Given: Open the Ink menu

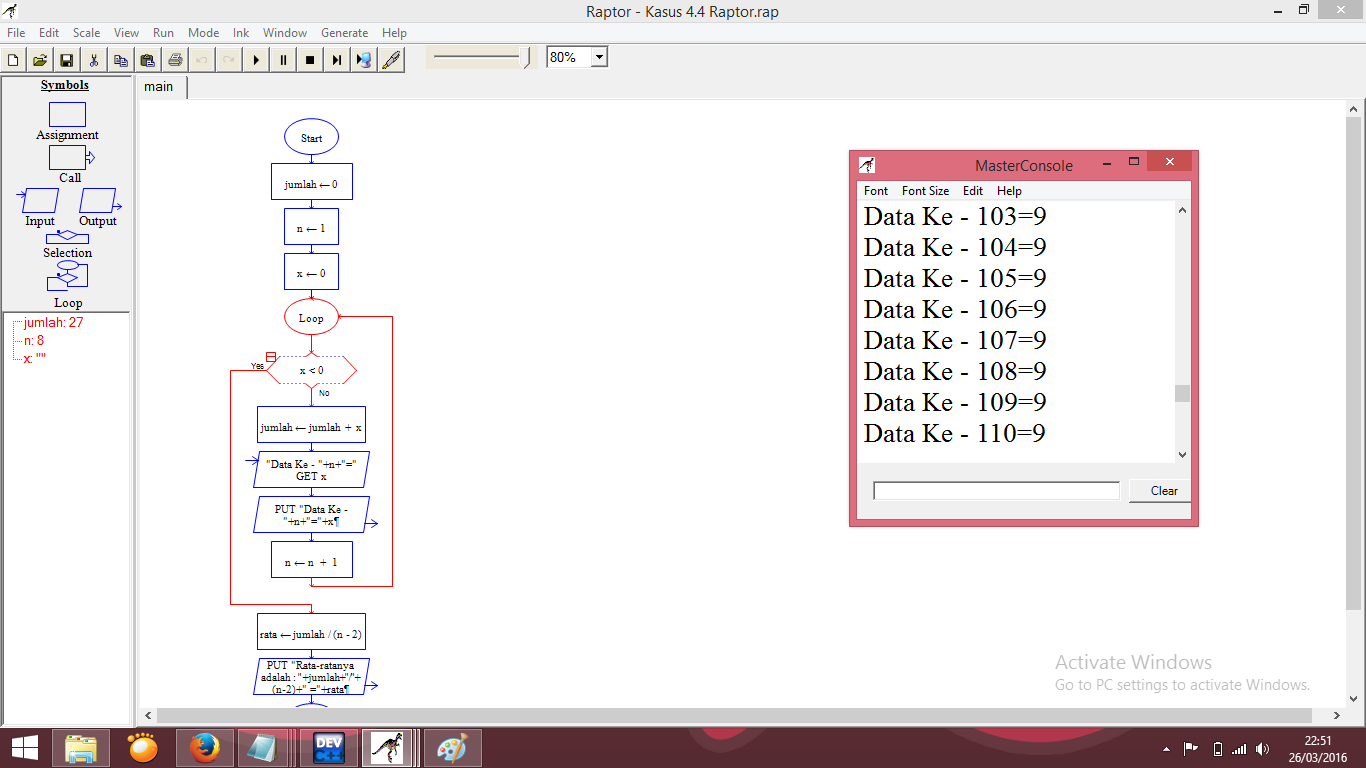Looking at the screenshot, I should (x=241, y=33).
